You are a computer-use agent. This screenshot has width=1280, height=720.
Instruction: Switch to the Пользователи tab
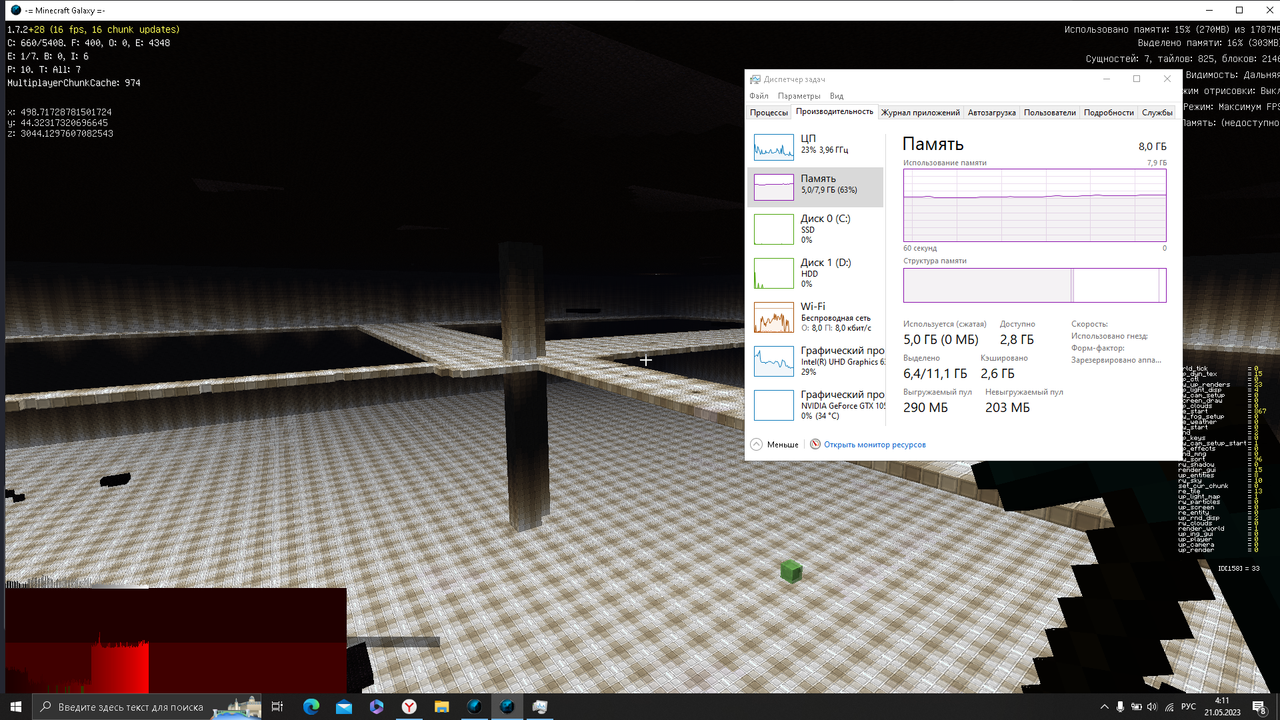pos(1050,113)
